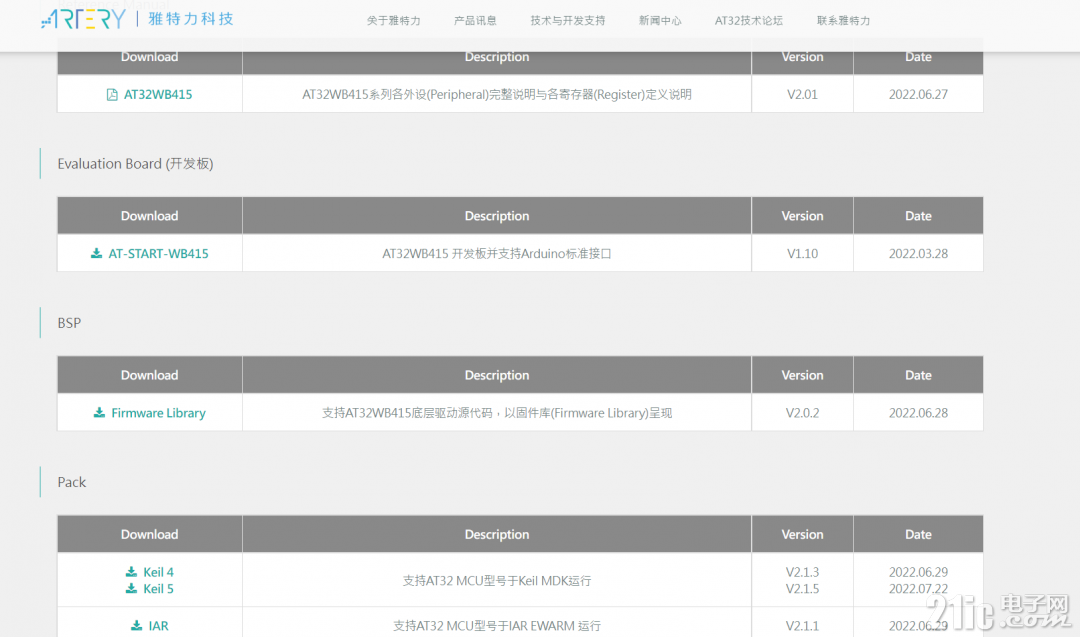This screenshot has width=1080, height=637.
Task: Click the IAR EWARM description text
Action: [497, 626]
